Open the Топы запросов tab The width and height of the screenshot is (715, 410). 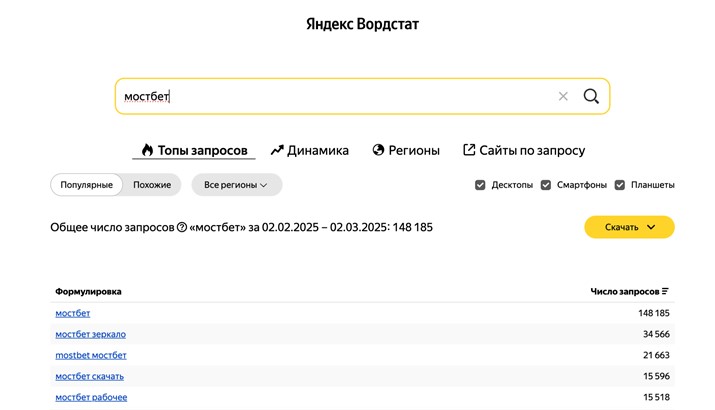[194, 150]
